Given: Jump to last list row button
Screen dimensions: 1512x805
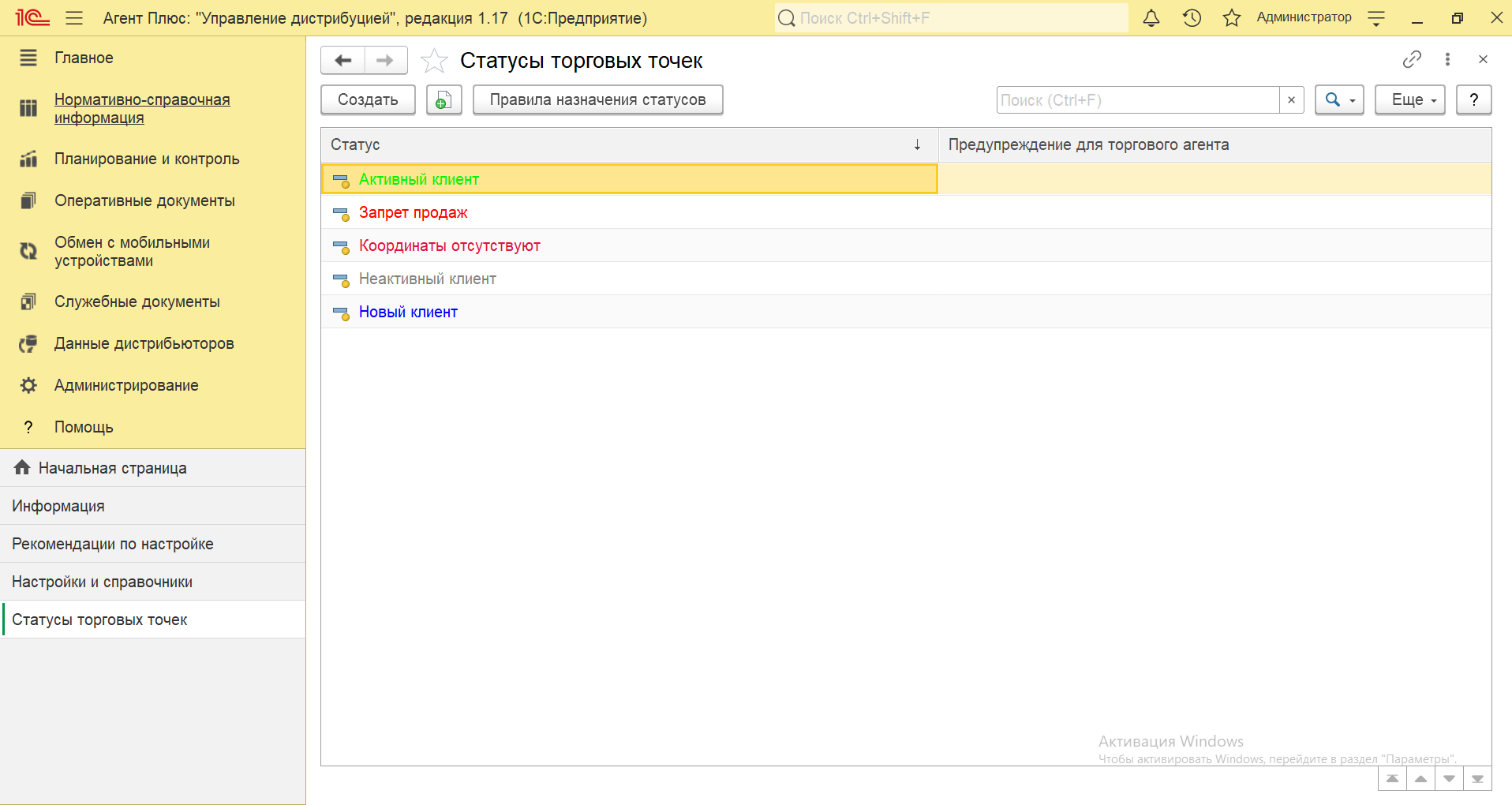Looking at the screenshot, I should click(x=1477, y=778).
